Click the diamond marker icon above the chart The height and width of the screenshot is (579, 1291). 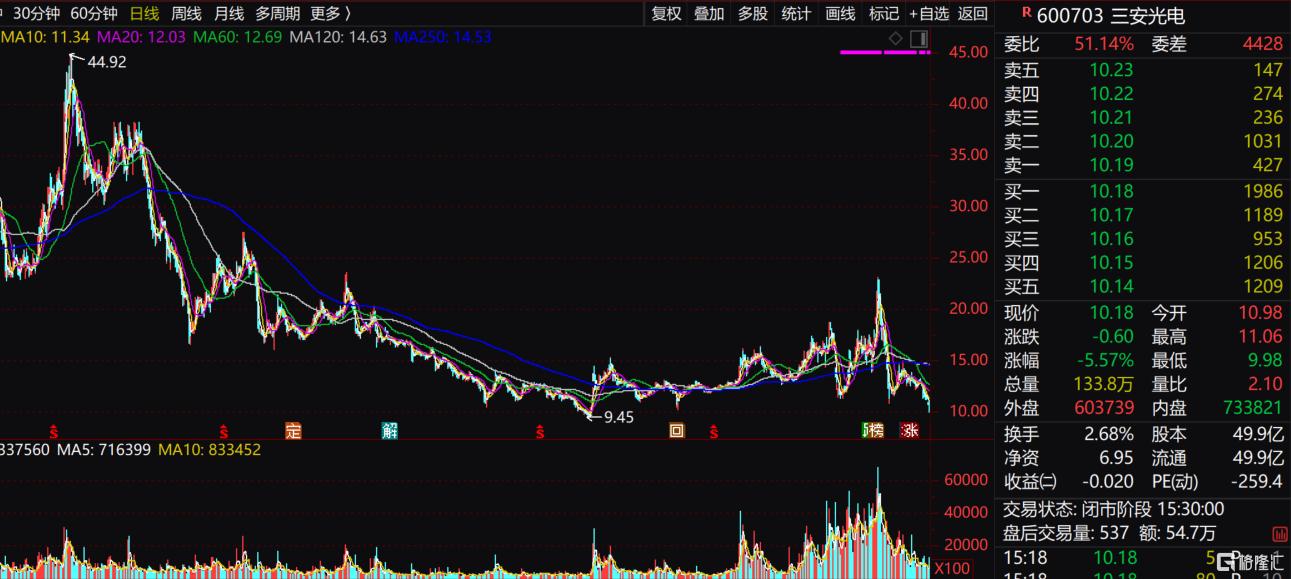coord(896,38)
